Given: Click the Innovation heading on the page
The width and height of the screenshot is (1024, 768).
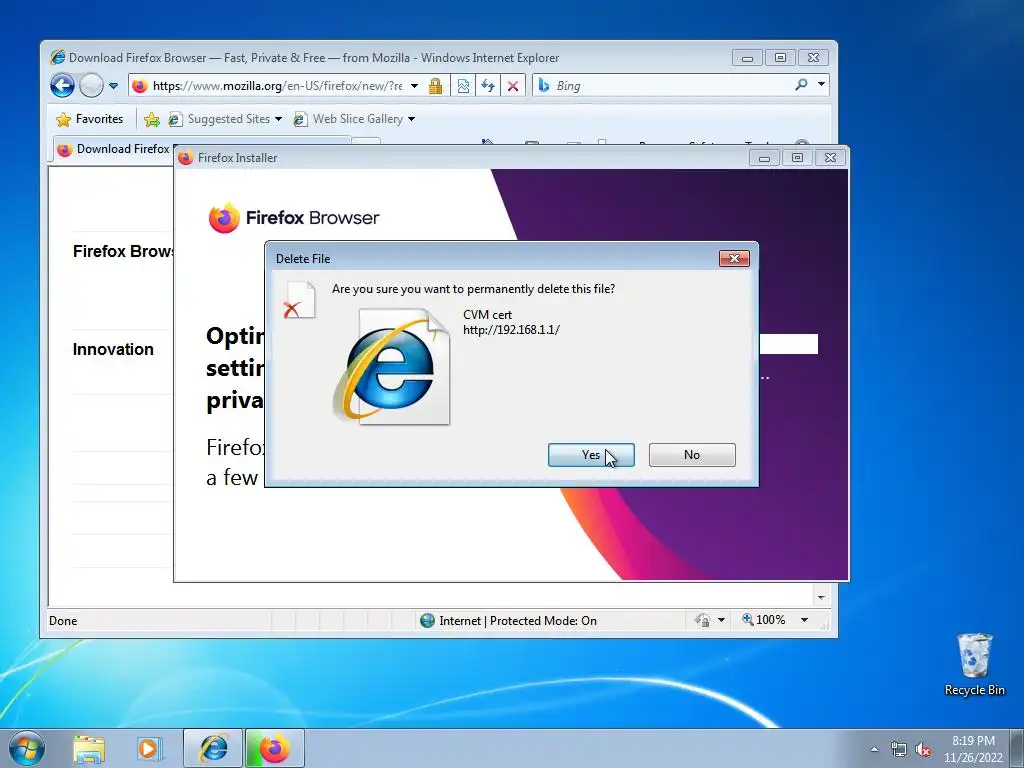Looking at the screenshot, I should [x=113, y=349].
